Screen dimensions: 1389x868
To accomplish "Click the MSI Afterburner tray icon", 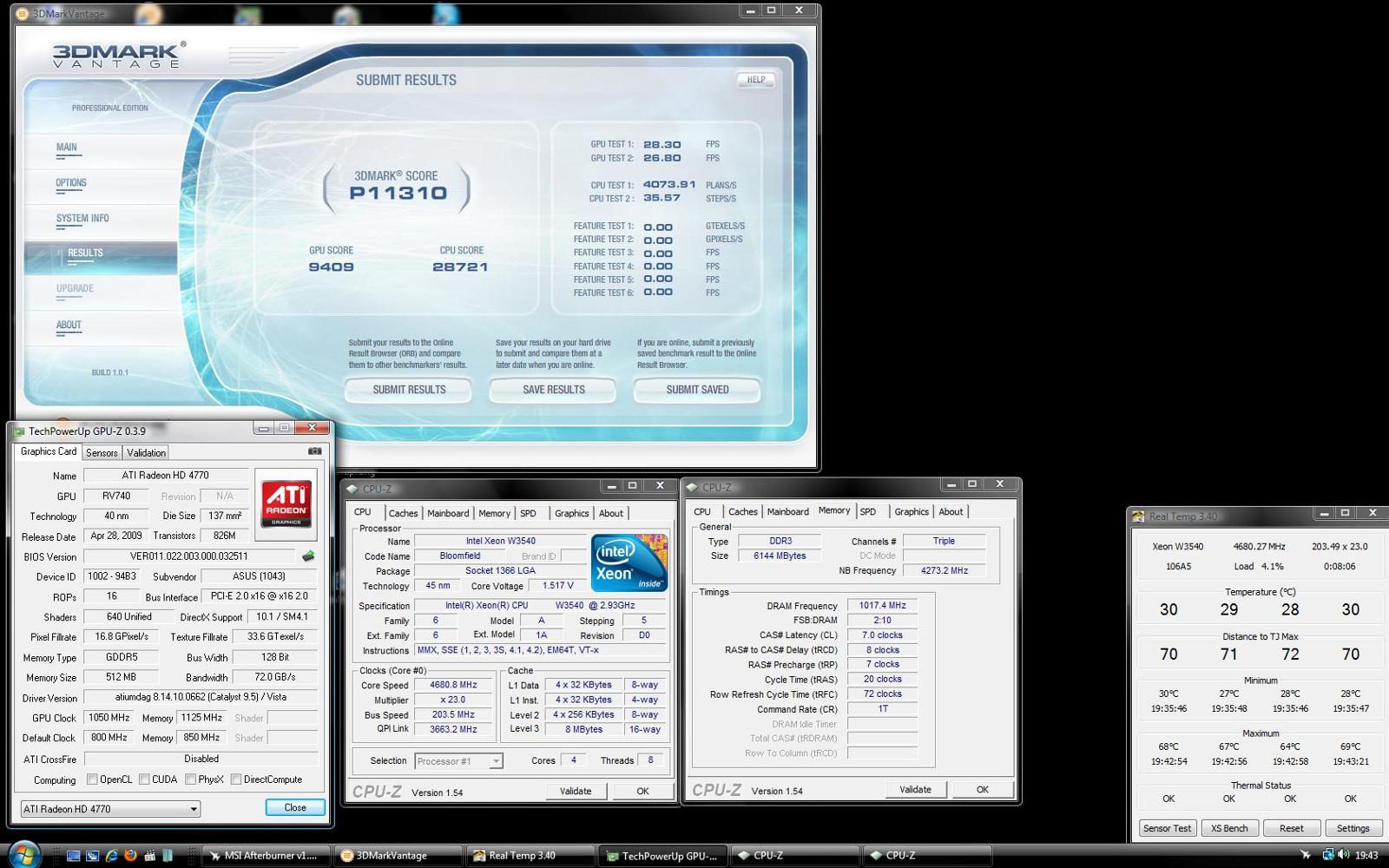I will click(1305, 856).
